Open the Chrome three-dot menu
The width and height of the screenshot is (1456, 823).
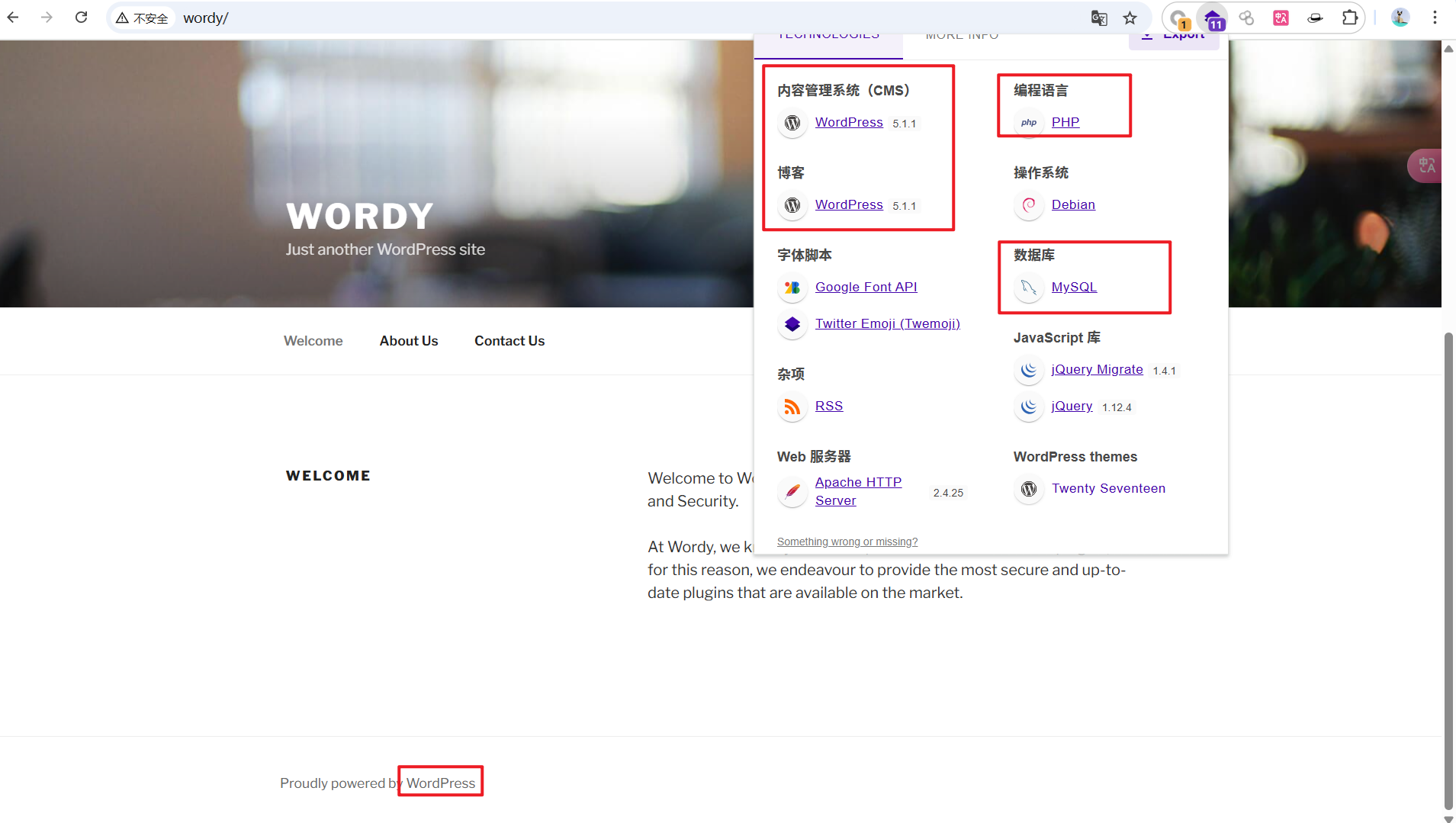pos(1435,18)
